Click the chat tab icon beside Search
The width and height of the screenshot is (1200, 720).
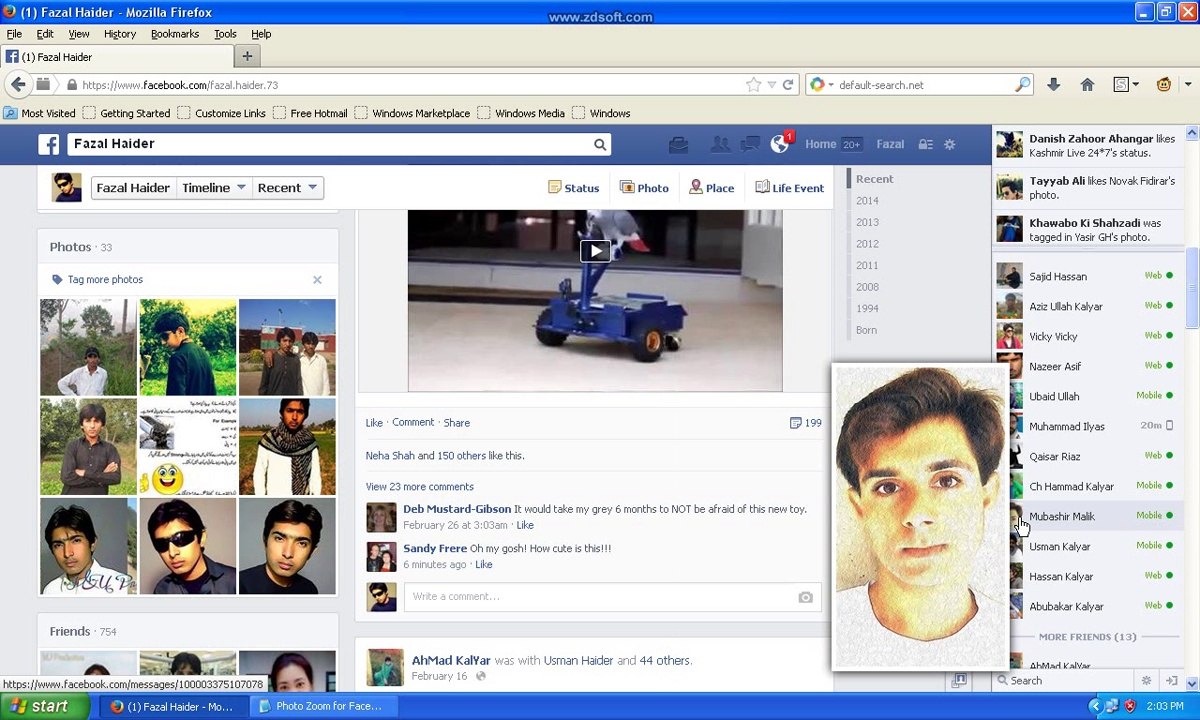point(959,681)
